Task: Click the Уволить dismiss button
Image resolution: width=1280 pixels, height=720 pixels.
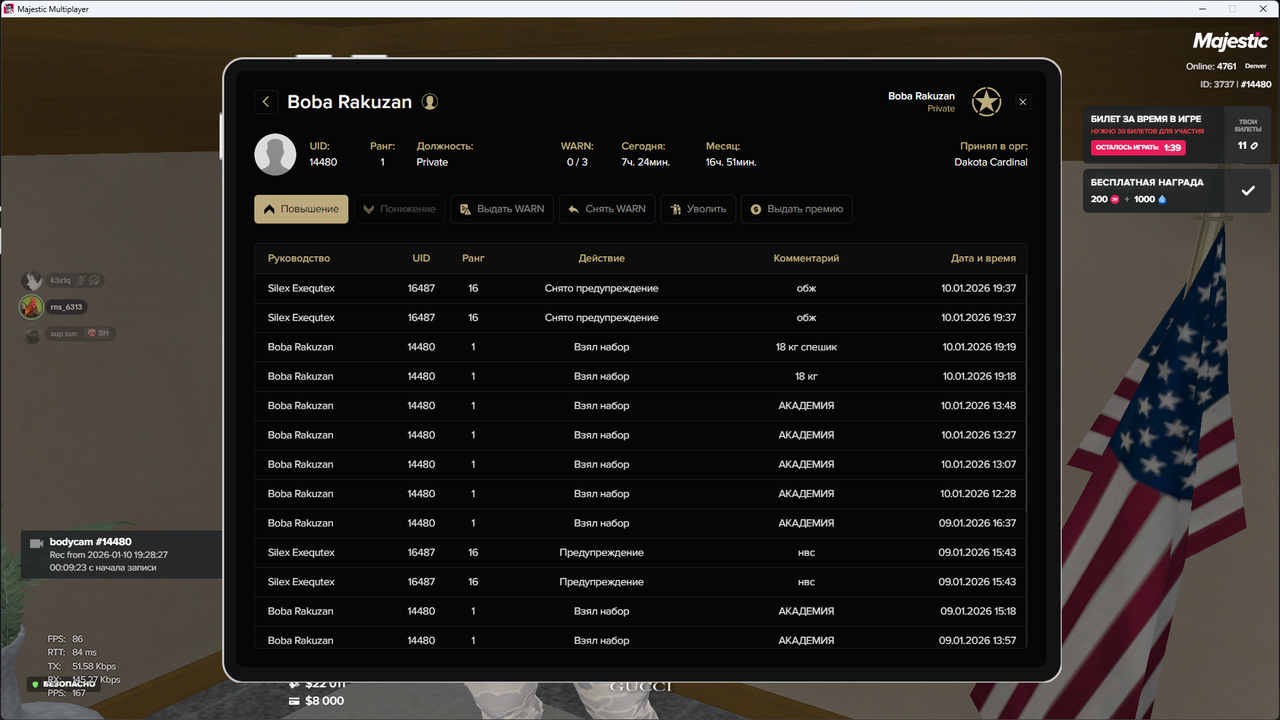Action: click(x=698, y=209)
